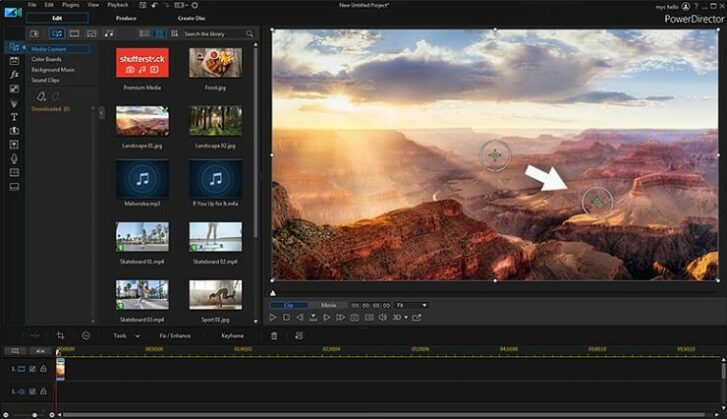Screen dimensions: 727x419
Task: Open the Fit zoom dropdown in preview
Action: (424, 305)
